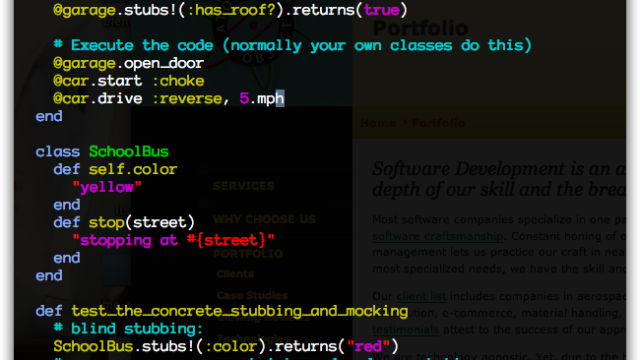Image resolution: width=640 pixels, height=360 pixels.
Task: Click the '@car.start :choke' line
Action: pyautogui.click(x=129, y=81)
